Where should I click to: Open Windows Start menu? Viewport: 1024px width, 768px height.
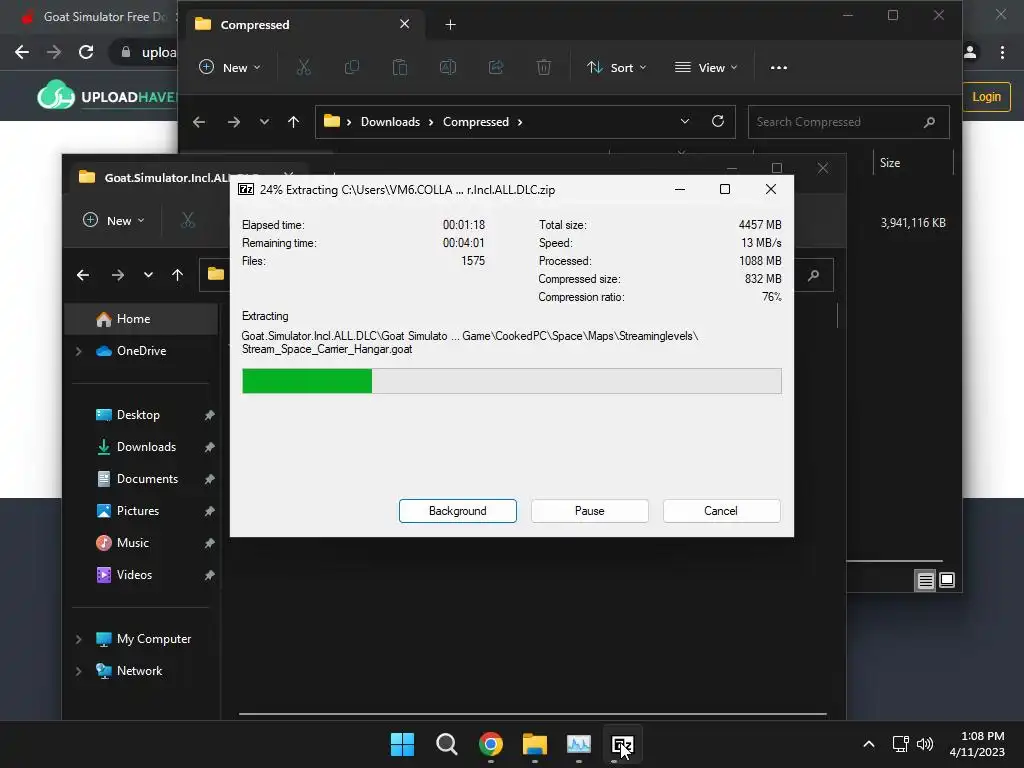point(402,744)
